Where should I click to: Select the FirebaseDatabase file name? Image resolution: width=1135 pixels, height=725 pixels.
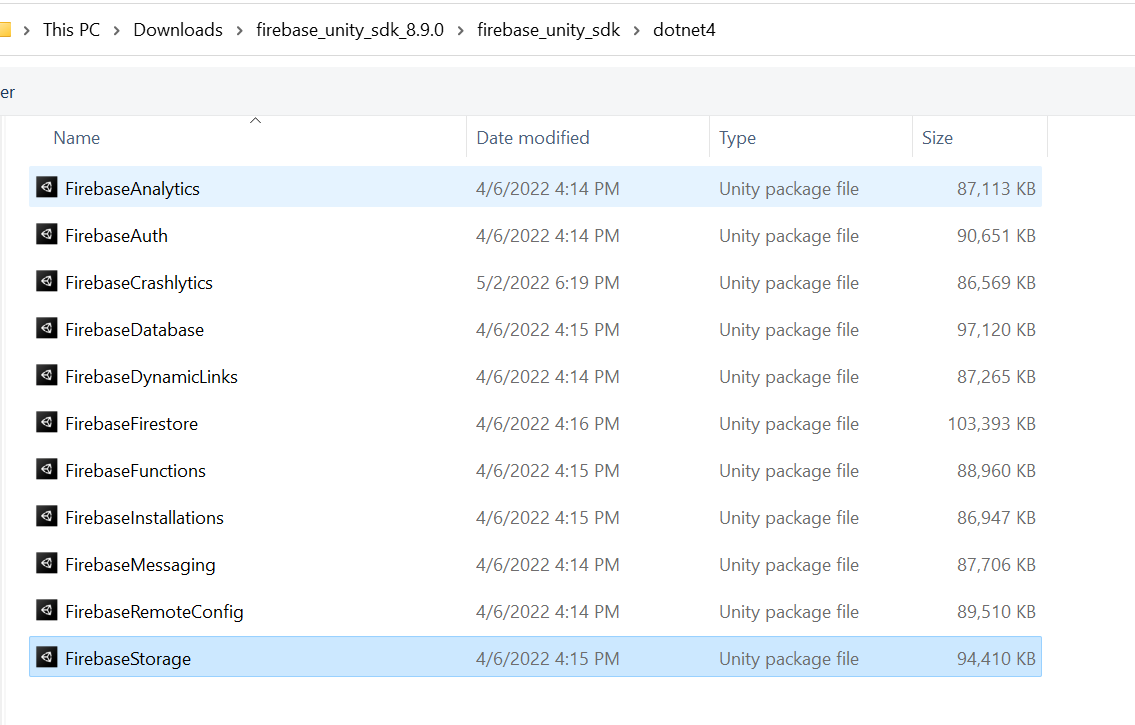click(135, 330)
